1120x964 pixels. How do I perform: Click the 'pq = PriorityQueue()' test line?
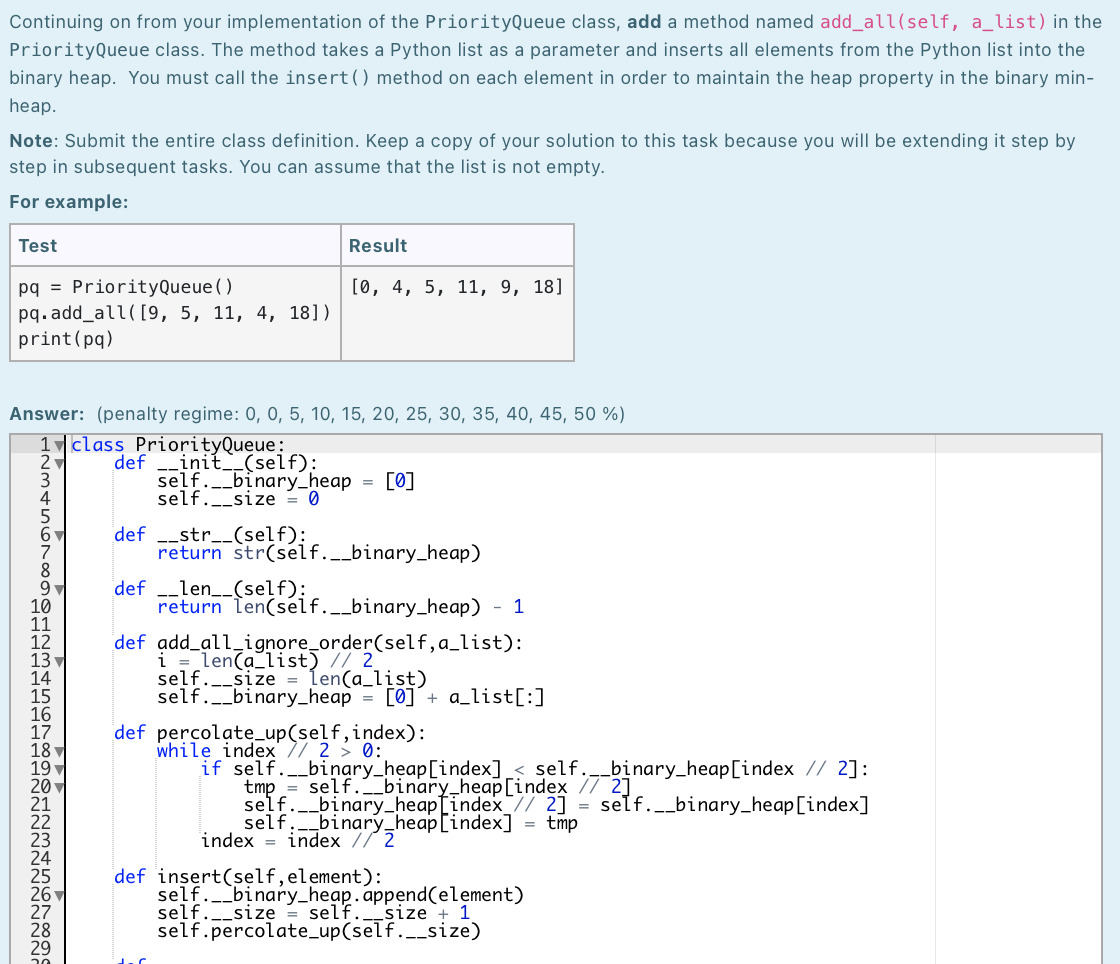[126, 287]
